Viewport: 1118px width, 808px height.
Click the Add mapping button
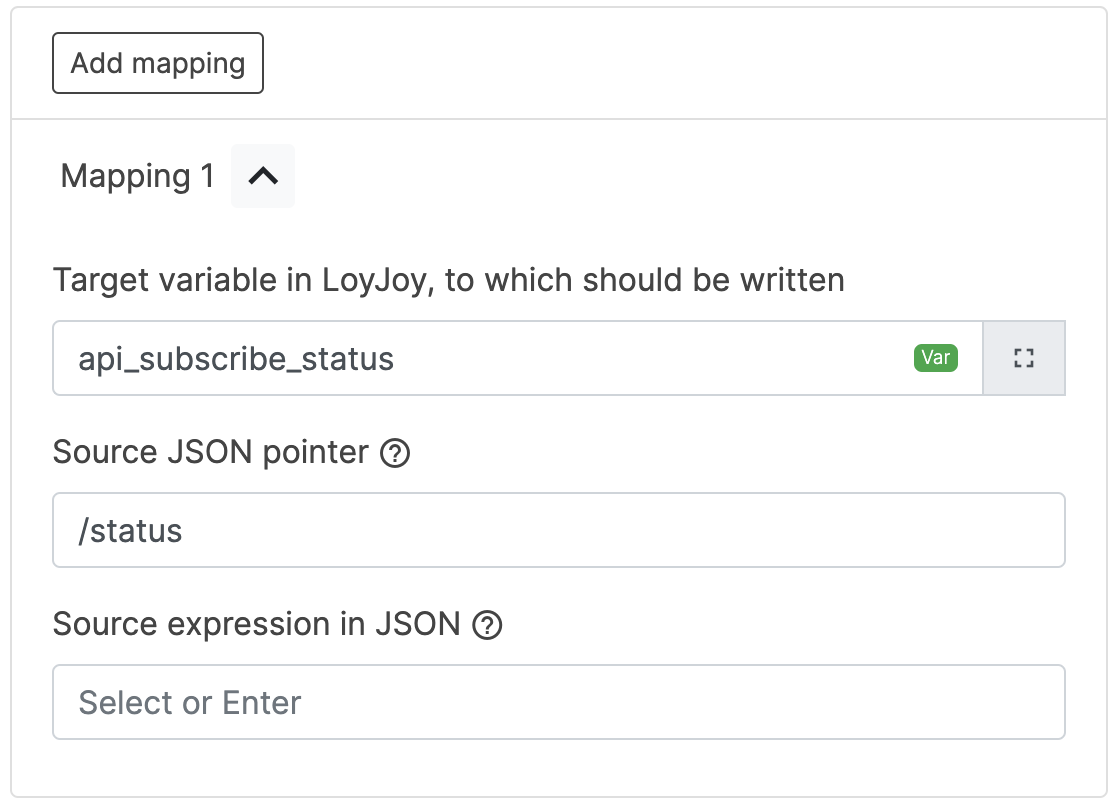(x=158, y=63)
